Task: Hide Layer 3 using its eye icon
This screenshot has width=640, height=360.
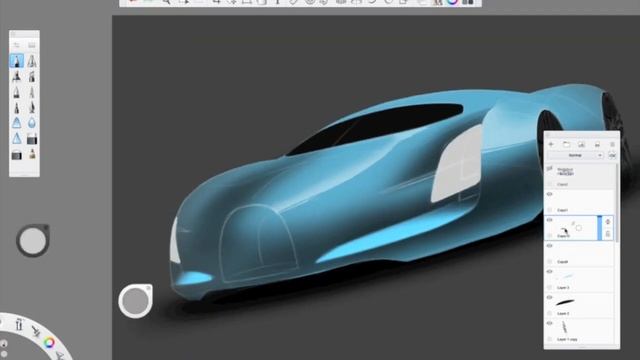Action: pos(549,271)
